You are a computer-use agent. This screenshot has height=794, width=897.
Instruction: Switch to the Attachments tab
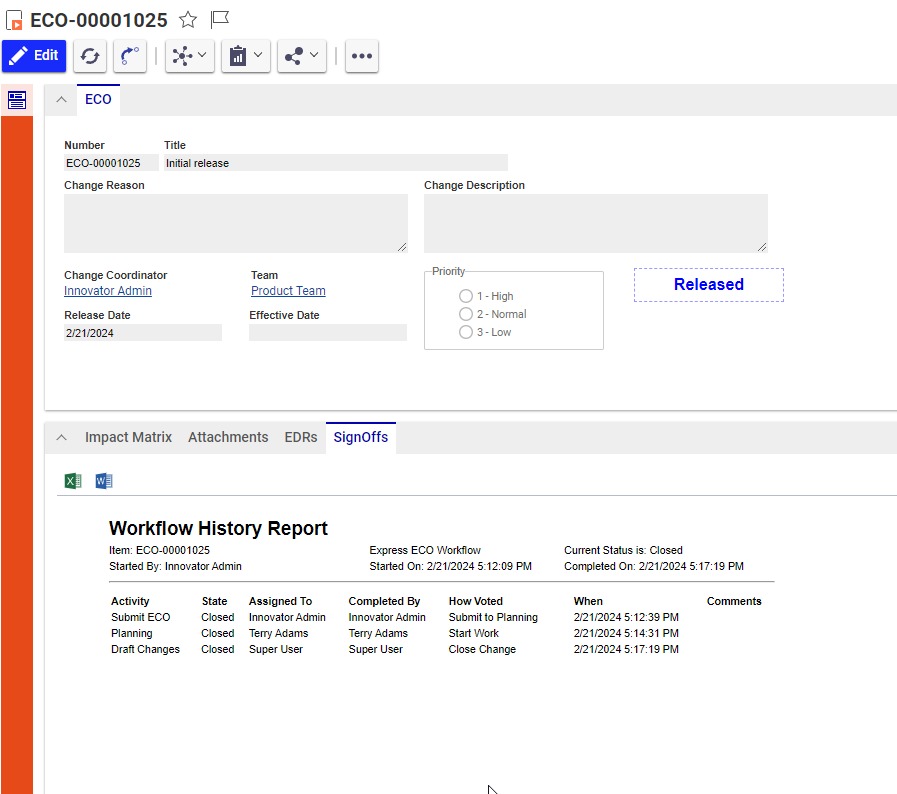228,438
